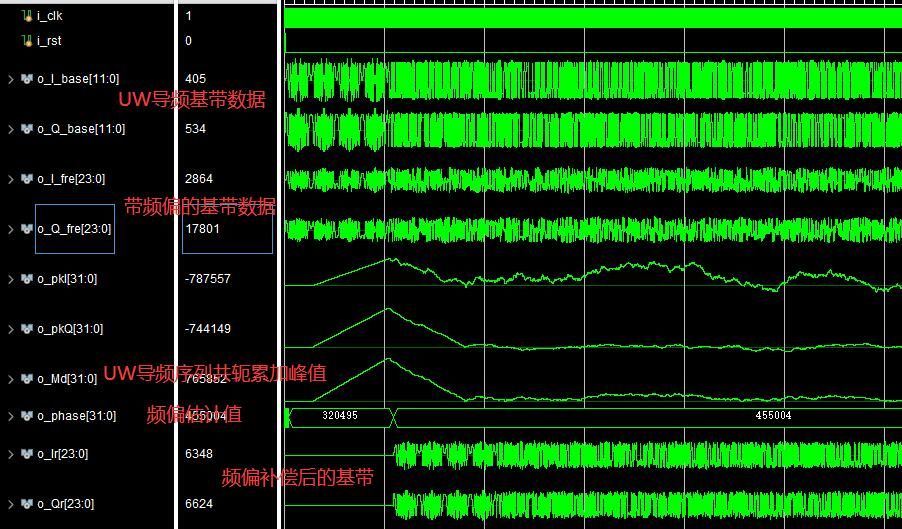Expand the o_I_base[11:0] bus
The image size is (902, 529).
tap(10, 79)
